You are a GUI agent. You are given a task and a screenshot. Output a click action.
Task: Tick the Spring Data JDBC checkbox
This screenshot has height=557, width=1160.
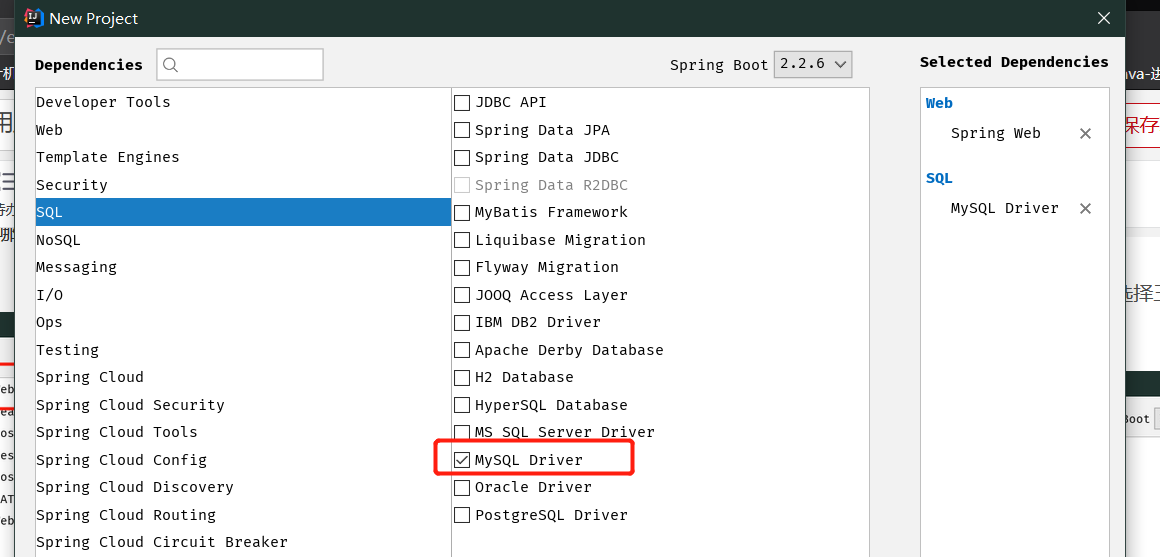click(x=462, y=158)
